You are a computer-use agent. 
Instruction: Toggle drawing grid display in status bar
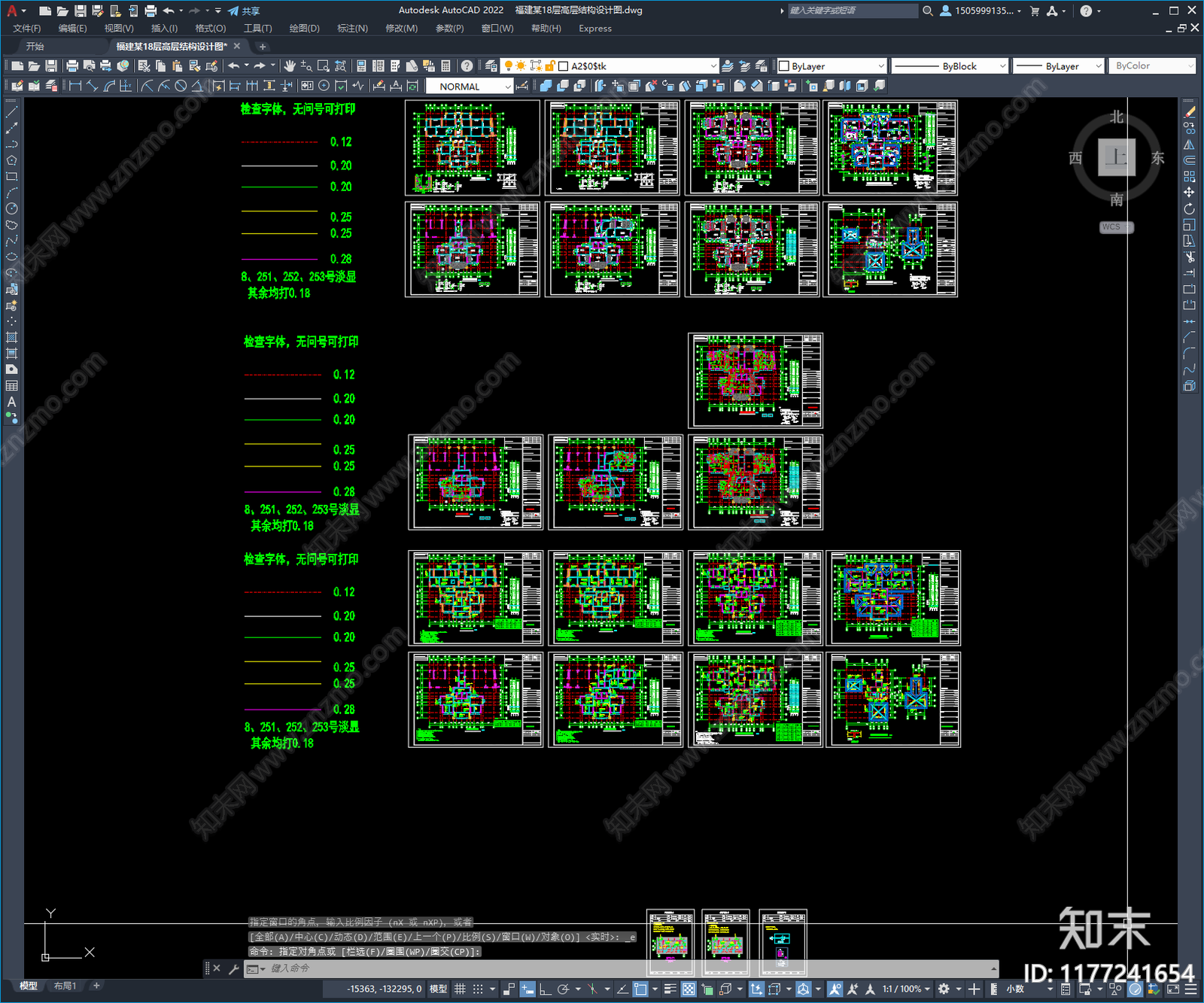[x=460, y=989]
